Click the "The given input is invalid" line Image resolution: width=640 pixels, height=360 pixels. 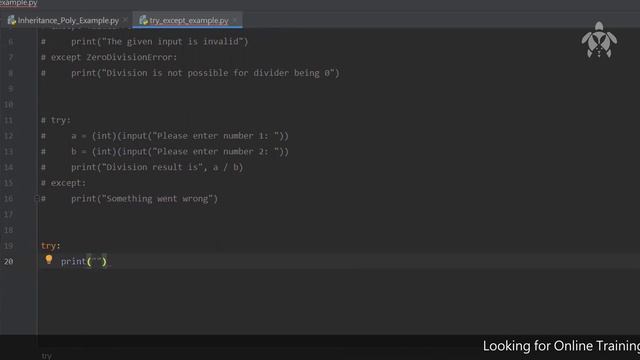point(144,42)
